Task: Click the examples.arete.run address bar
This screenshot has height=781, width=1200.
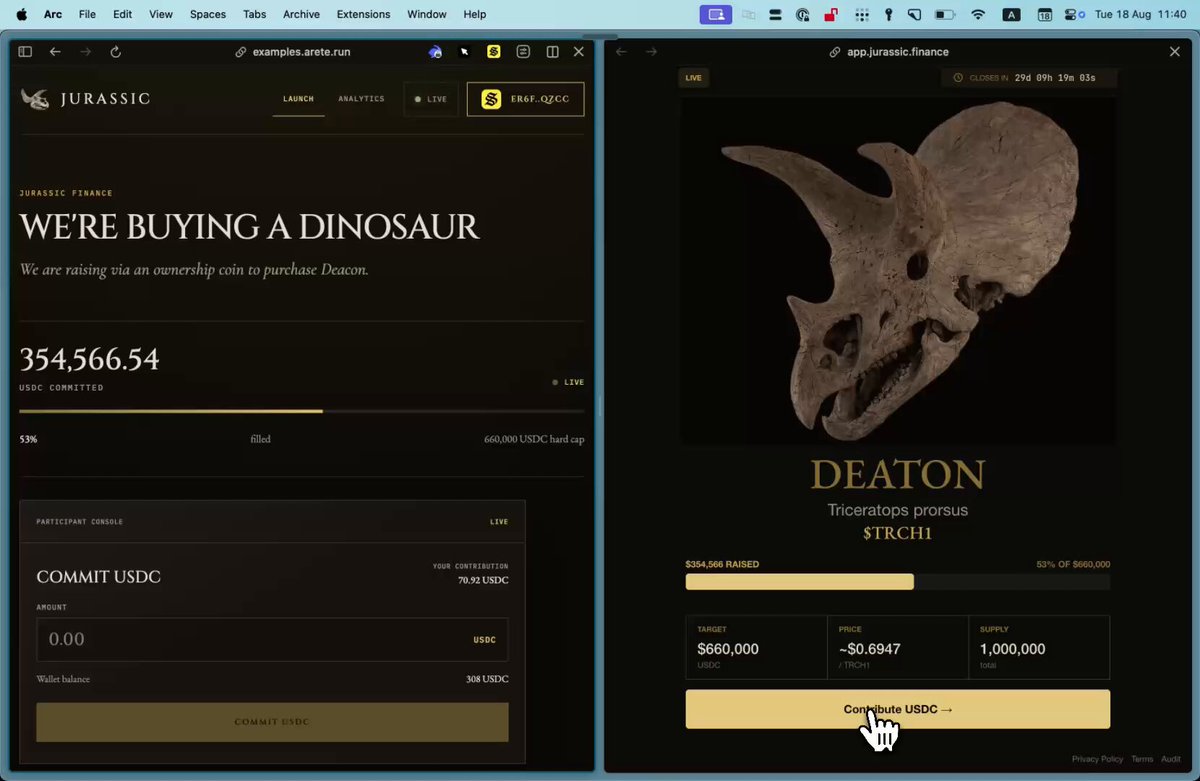Action: [x=299, y=52]
